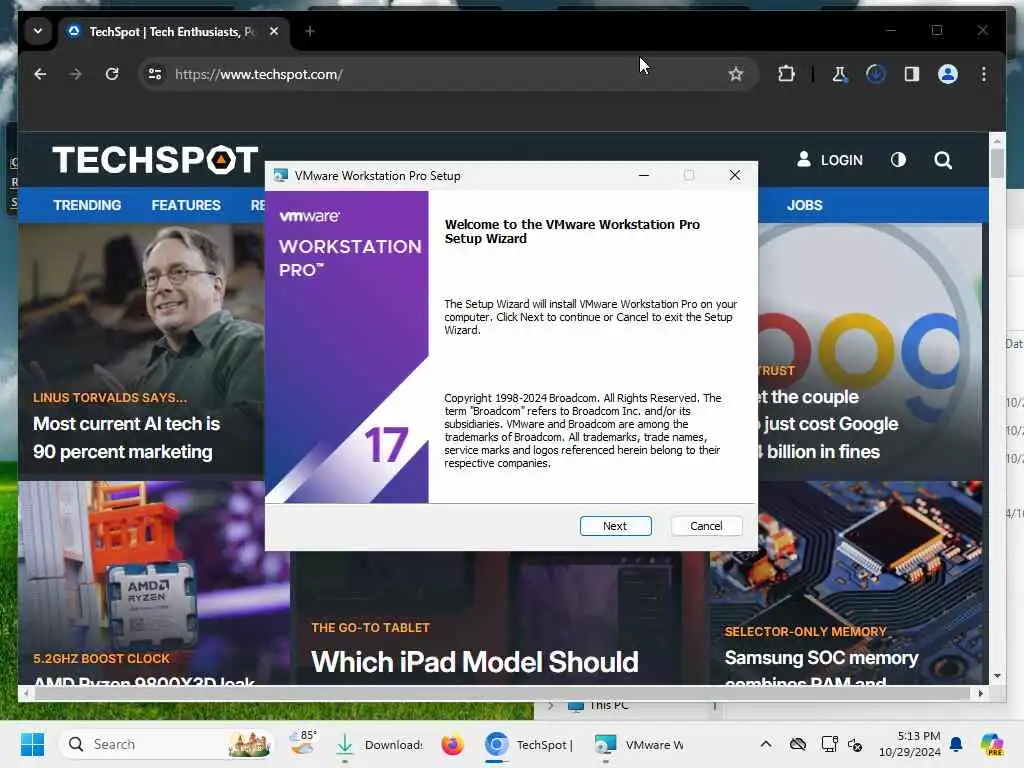Open the tab search dropdown arrow
Viewport: 1024px width, 768px height.
(x=38, y=31)
